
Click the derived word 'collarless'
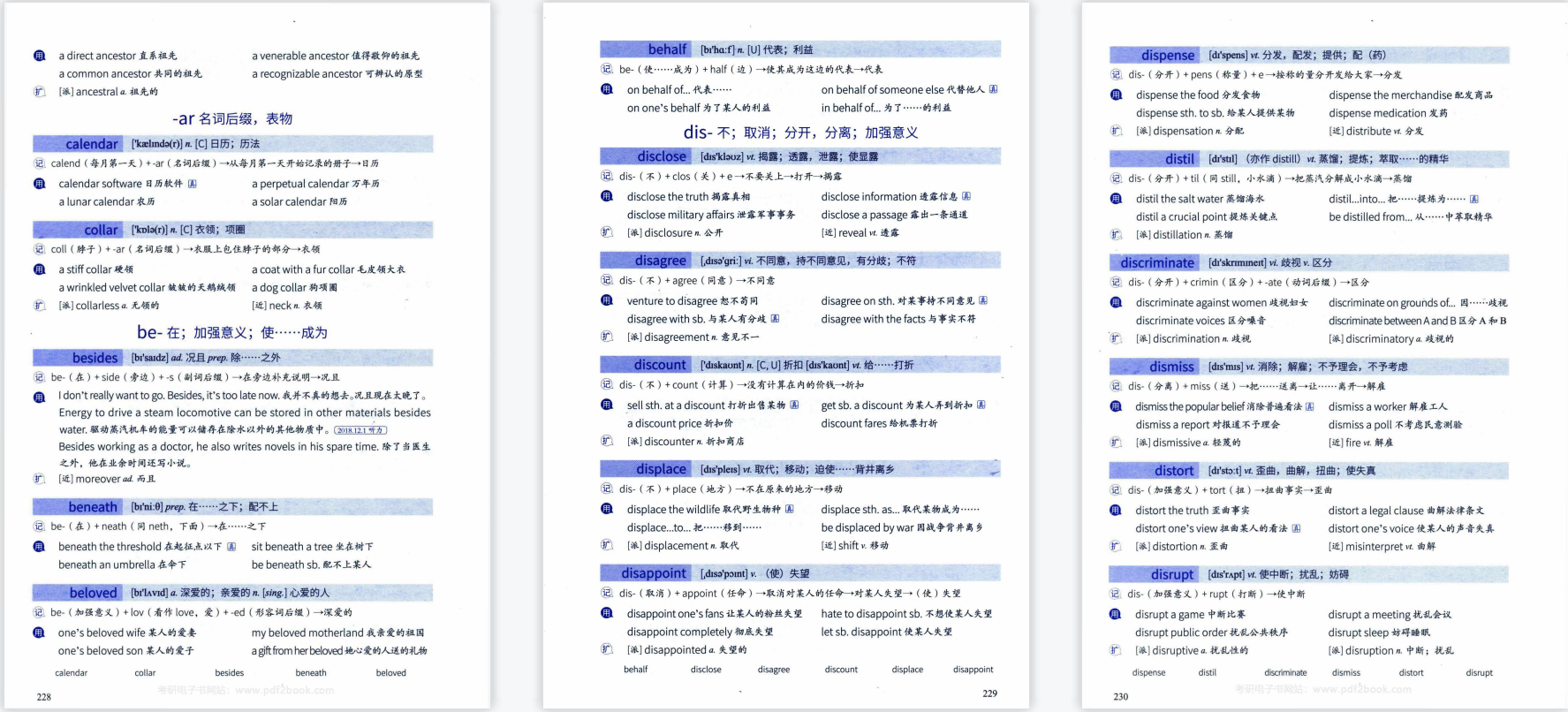(x=98, y=306)
